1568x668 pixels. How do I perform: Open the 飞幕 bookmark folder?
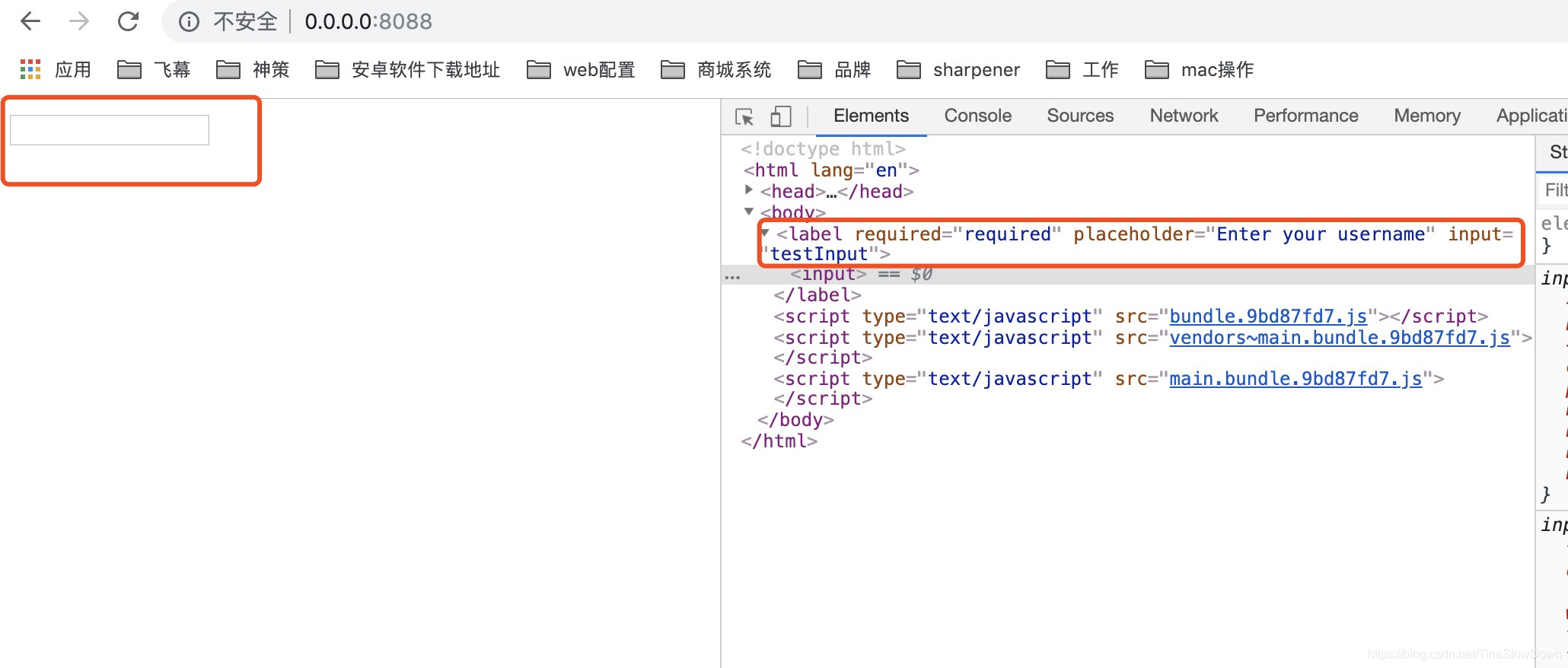tap(154, 70)
